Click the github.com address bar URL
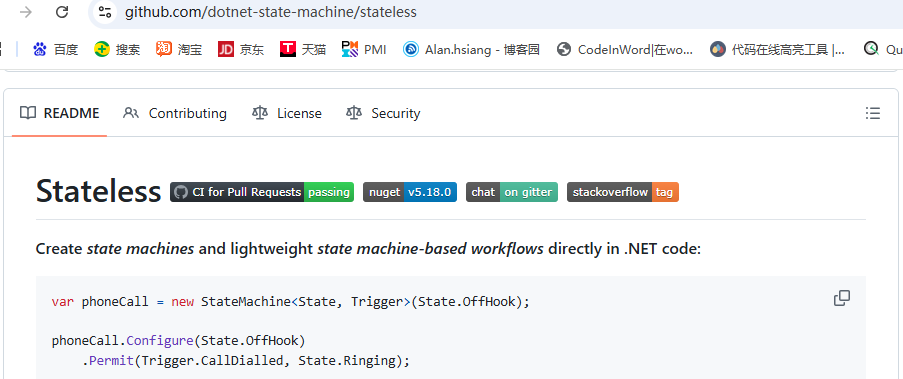903x379 pixels. (271, 12)
